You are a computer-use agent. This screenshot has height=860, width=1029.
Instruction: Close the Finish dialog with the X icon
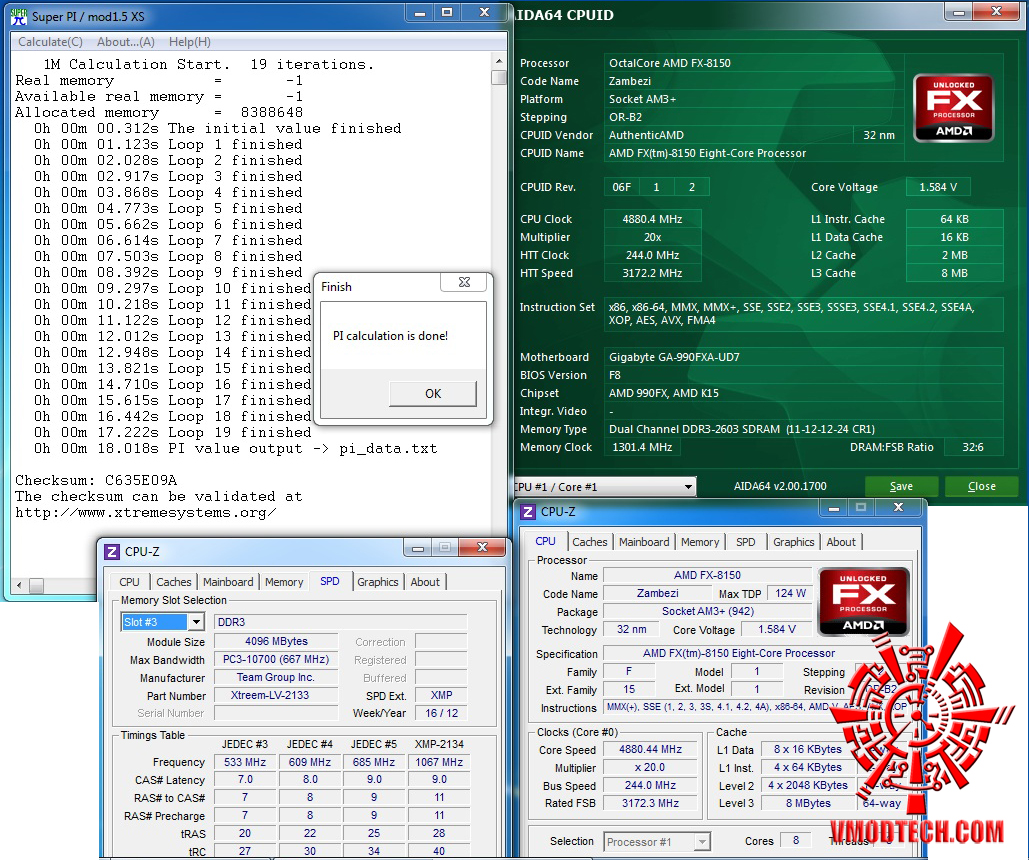pos(464,282)
